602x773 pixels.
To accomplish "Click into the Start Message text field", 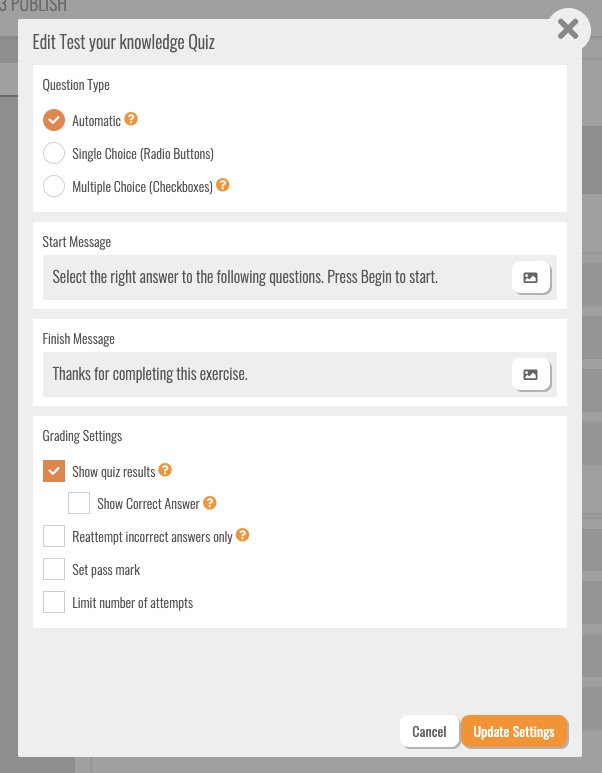I will 270,277.
